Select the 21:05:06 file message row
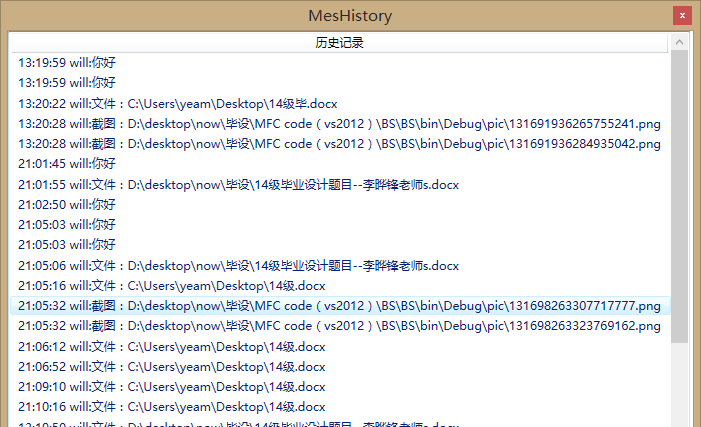 (x=238, y=266)
